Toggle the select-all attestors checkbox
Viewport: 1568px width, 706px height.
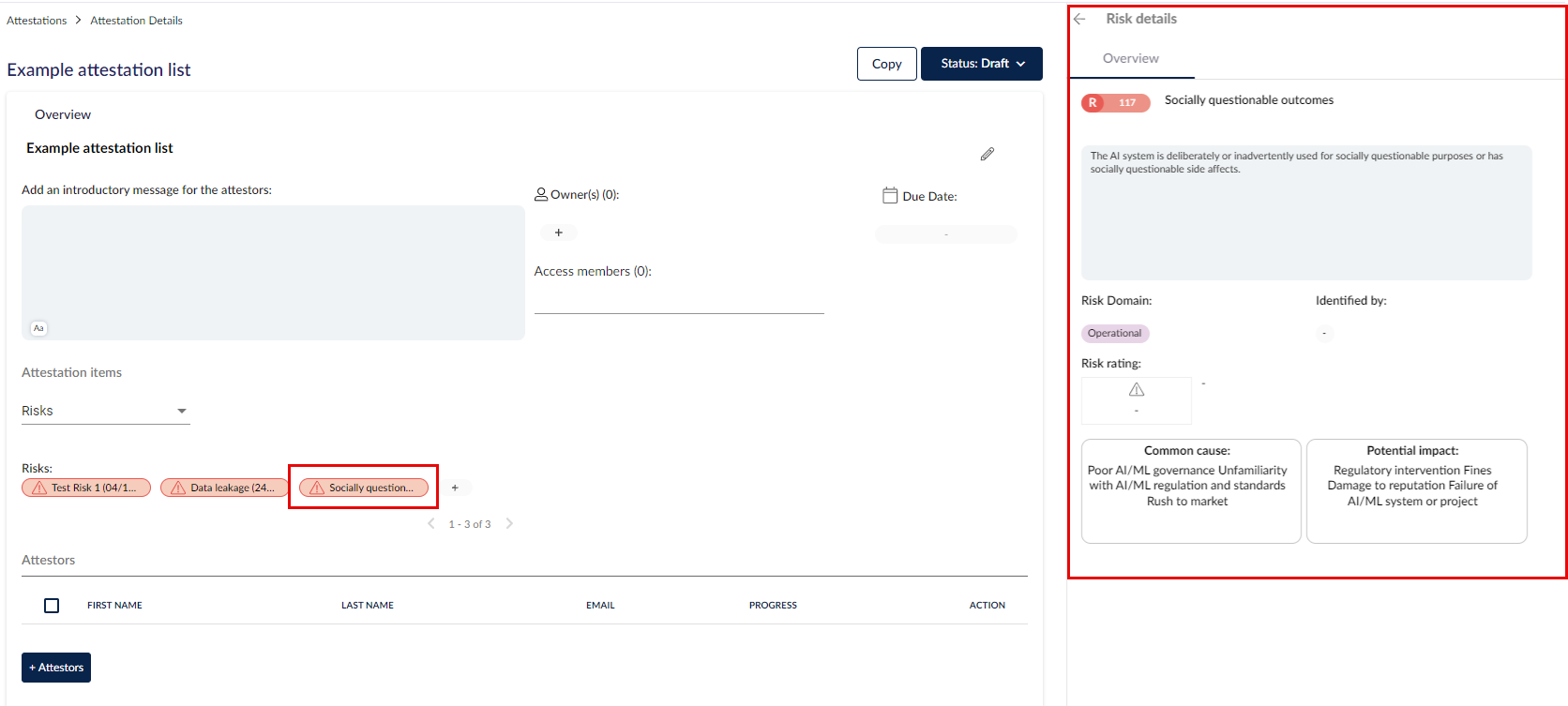(x=52, y=606)
